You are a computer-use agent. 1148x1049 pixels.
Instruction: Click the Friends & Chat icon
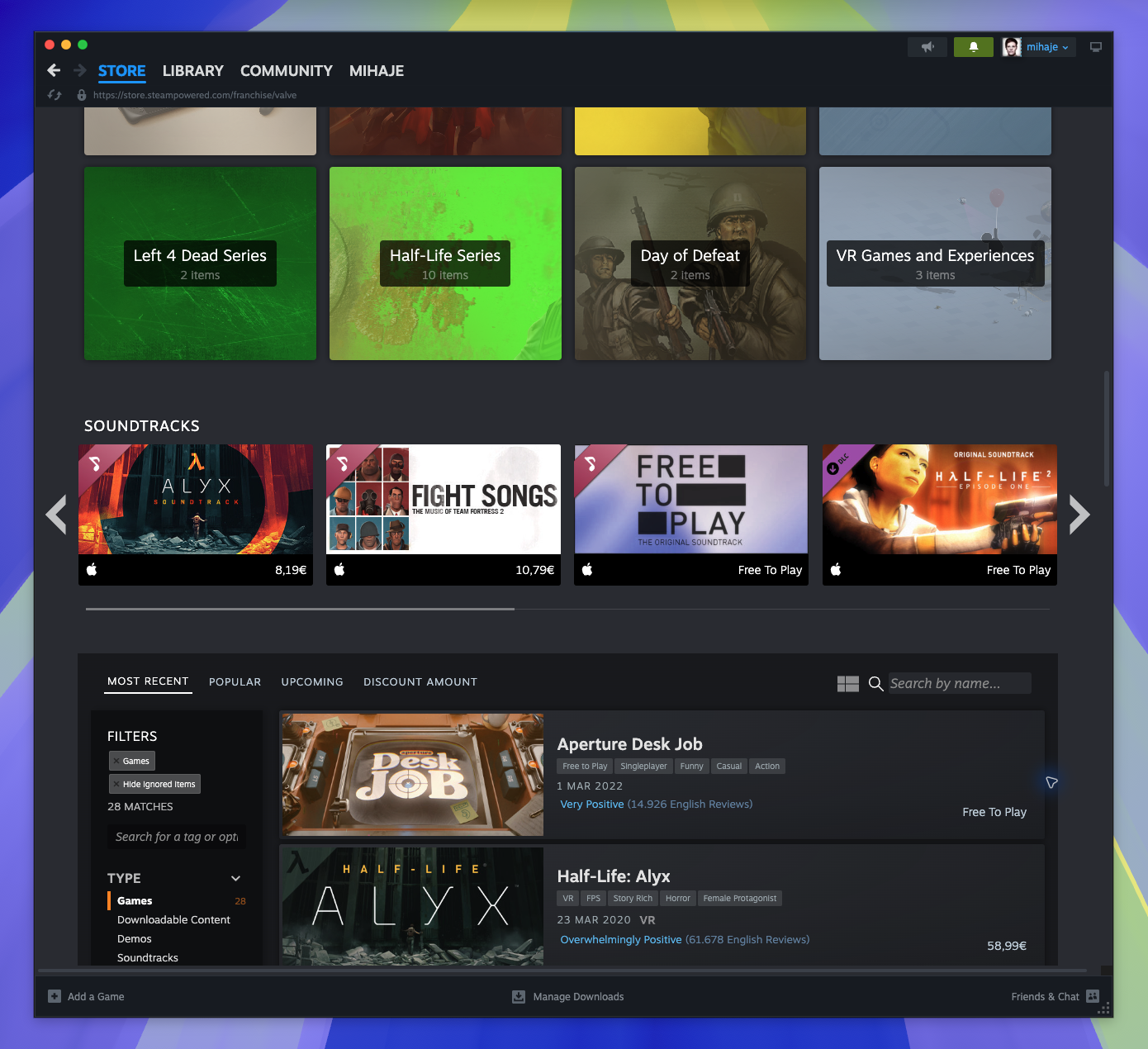coord(1093,996)
